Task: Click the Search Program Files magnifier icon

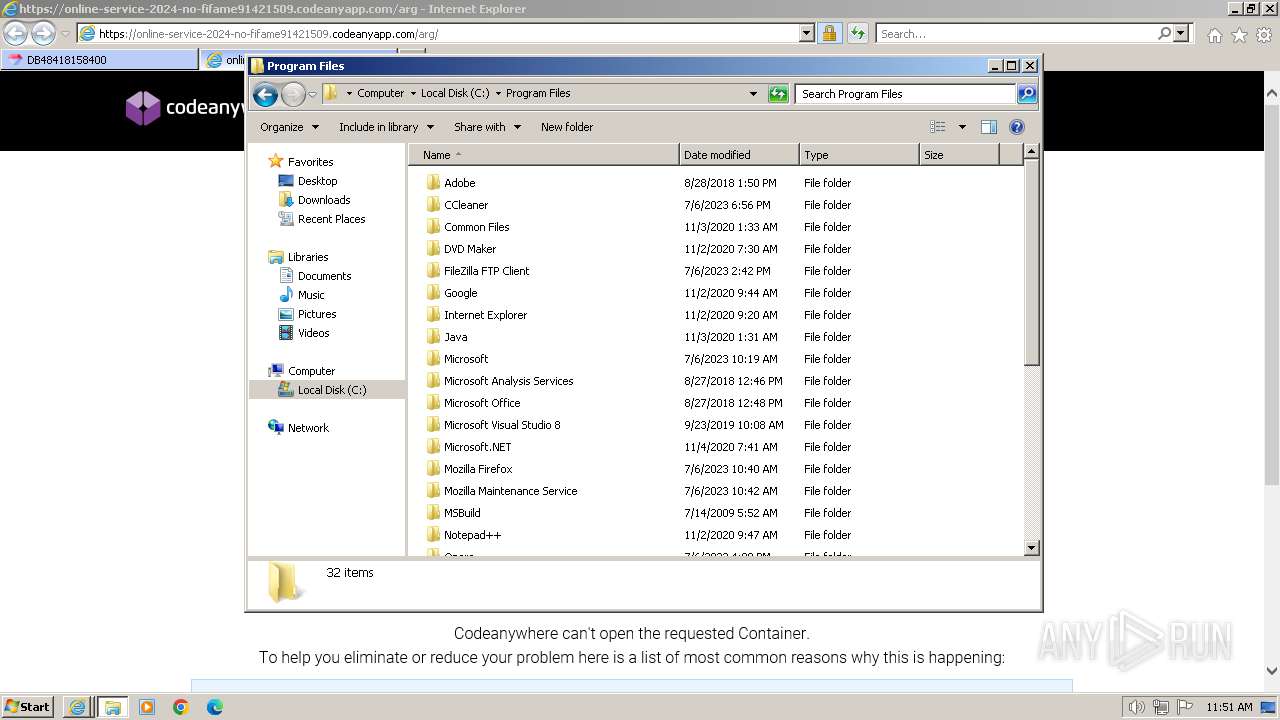Action: (1026, 94)
